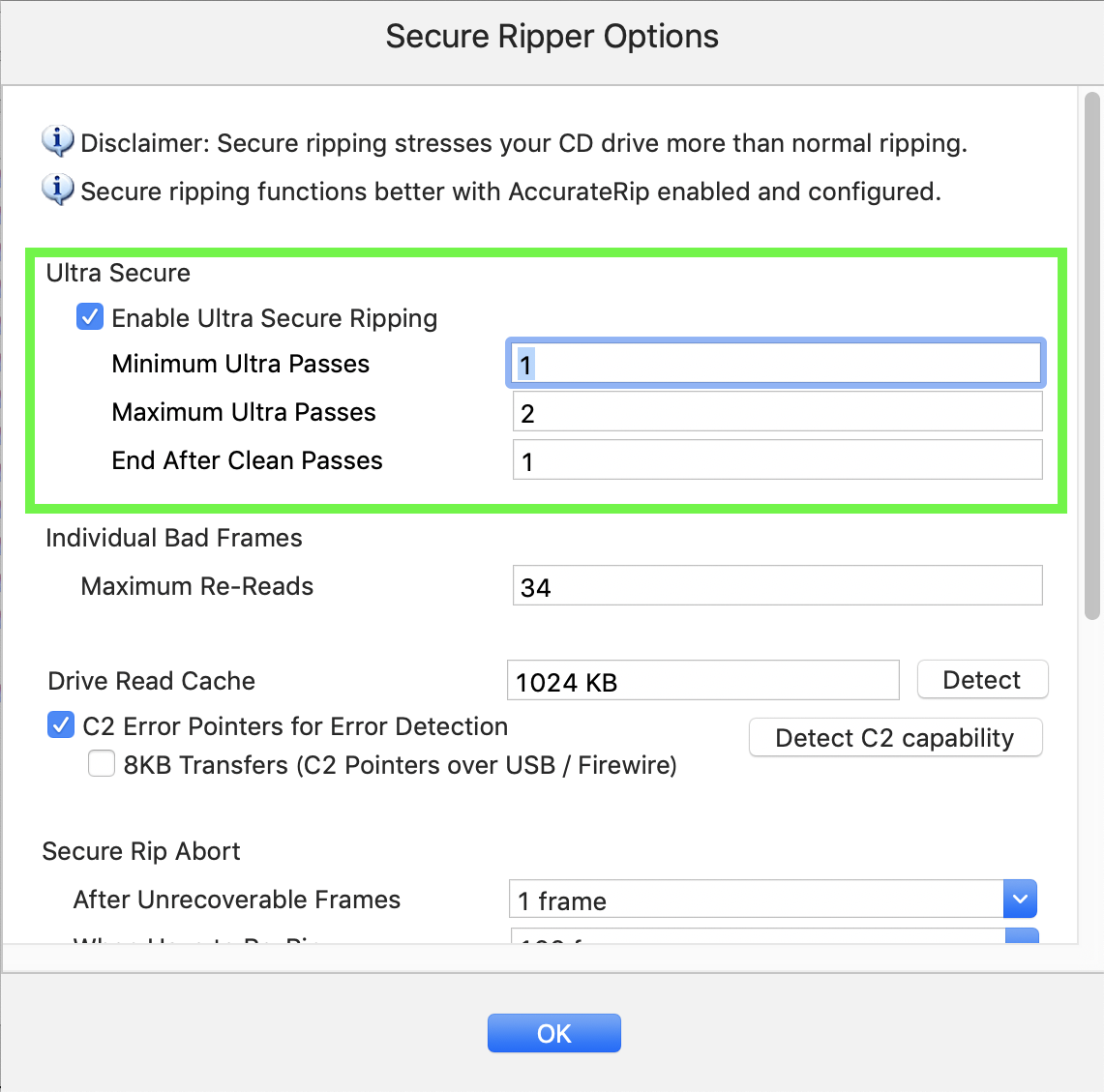
Task: Click the Drive Read Cache field showing 1024 KB
Action: pyautogui.click(x=703, y=680)
